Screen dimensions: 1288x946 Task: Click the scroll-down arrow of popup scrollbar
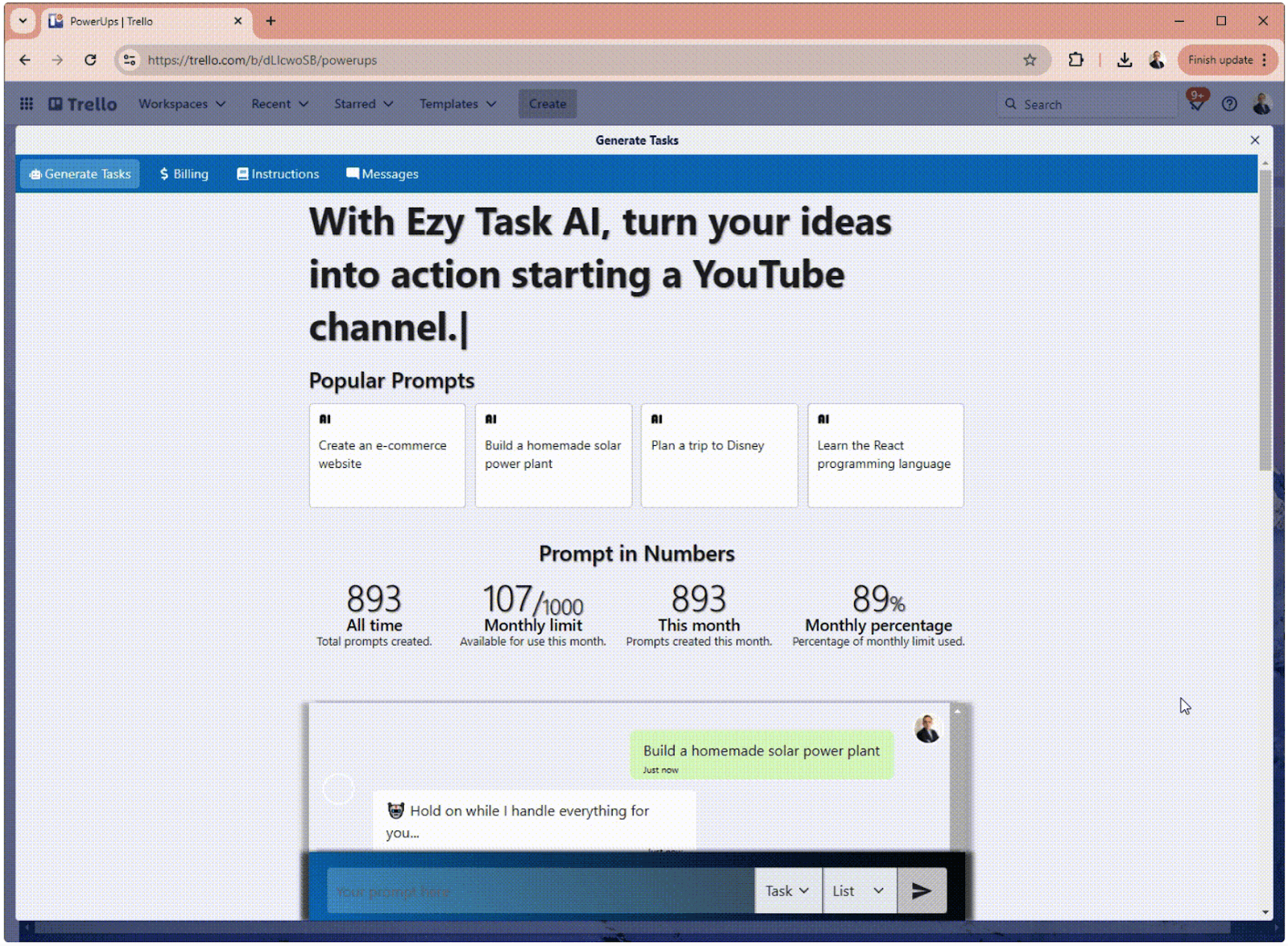coord(1265,913)
